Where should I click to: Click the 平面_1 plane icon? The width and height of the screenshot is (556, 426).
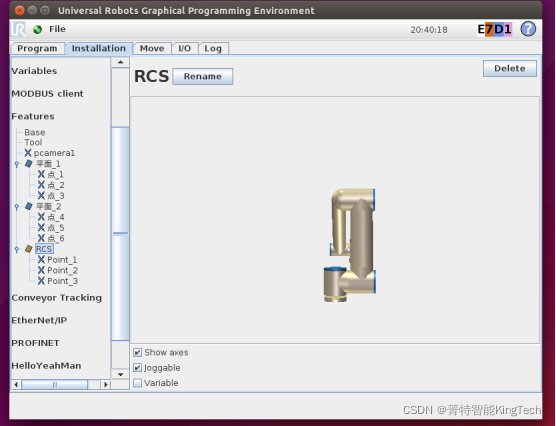(29, 164)
